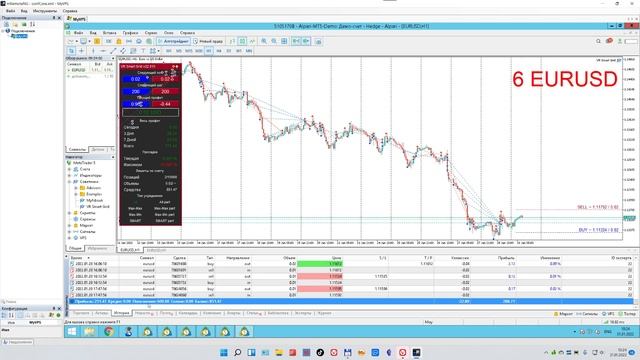640x360 pixels.
Task: Open the Тестер shortcut at bottom right
Action: pos(627,314)
